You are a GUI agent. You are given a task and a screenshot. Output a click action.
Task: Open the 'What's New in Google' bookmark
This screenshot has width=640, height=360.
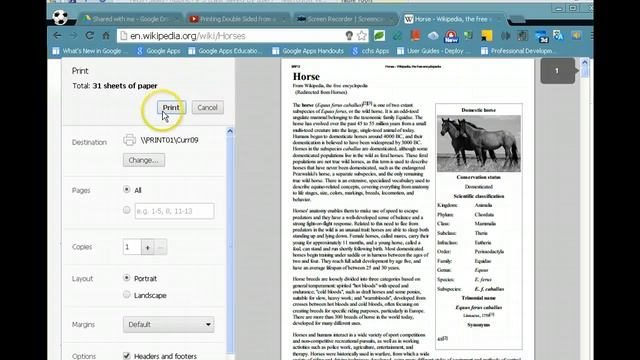tap(90, 51)
